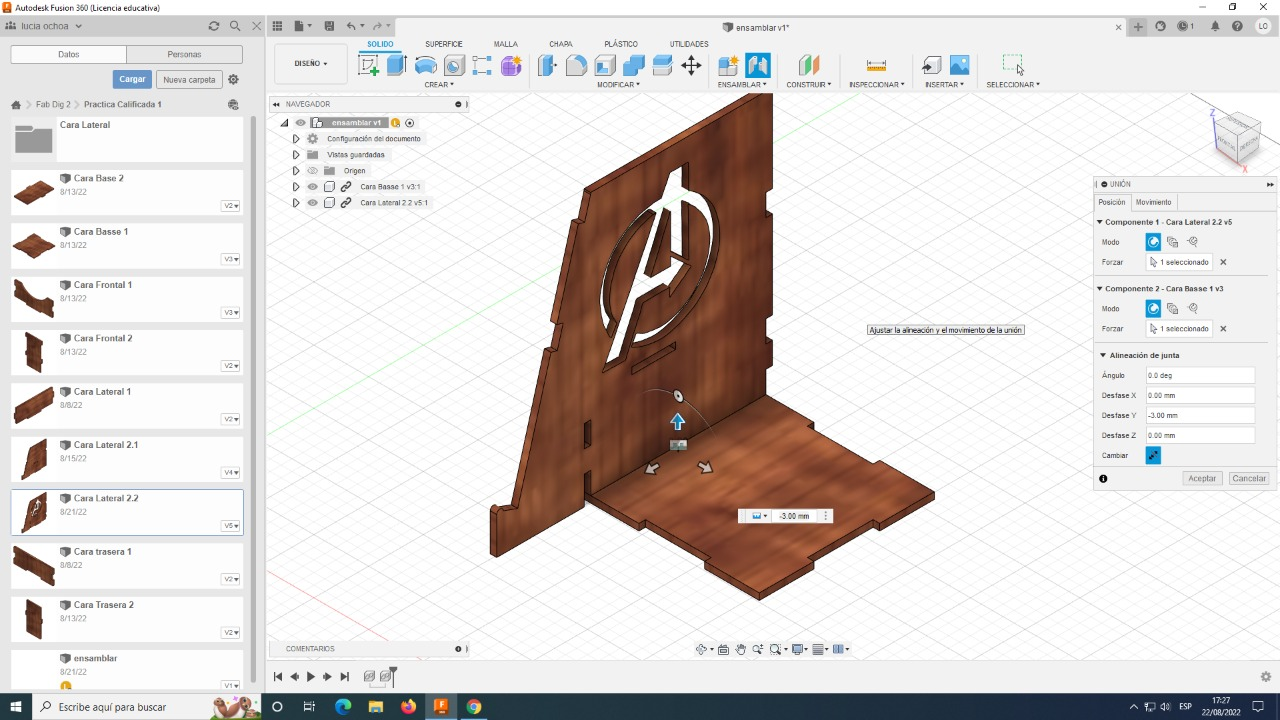Click the Desfase Y input field
The width and height of the screenshot is (1280, 720).
click(x=1200, y=415)
